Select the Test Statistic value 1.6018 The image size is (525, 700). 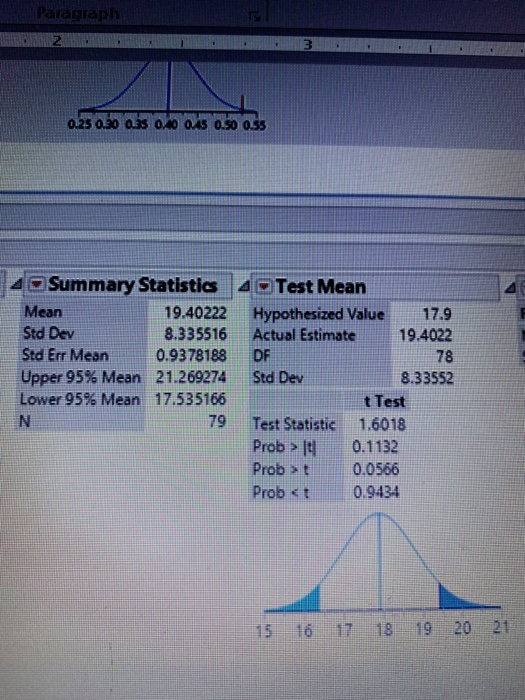[383, 424]
